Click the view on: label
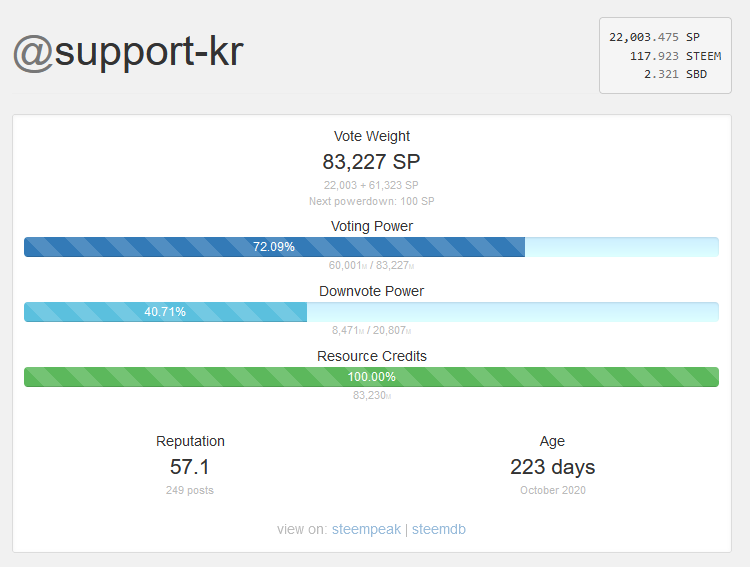 302,529
